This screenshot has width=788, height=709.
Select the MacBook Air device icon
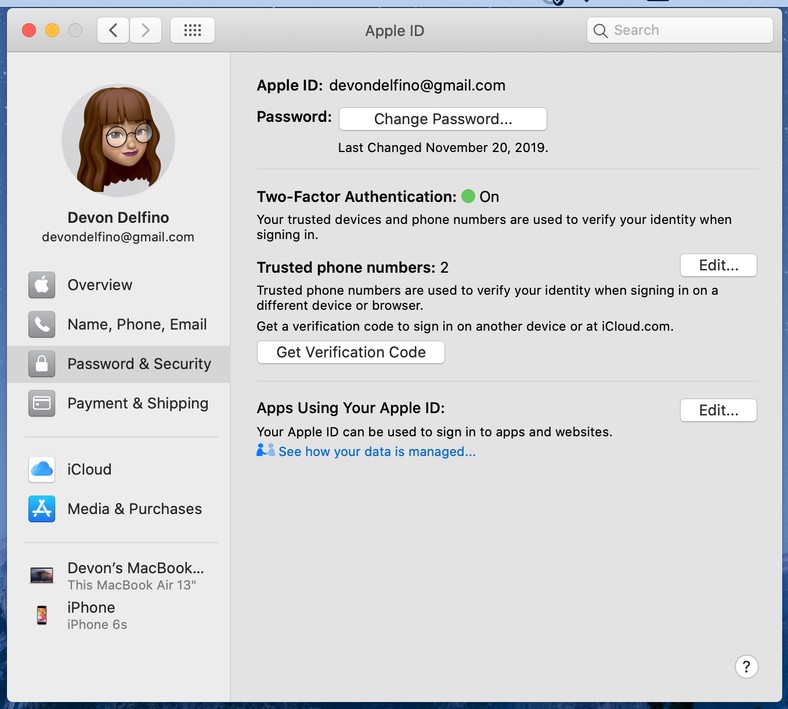coord(42,575)
